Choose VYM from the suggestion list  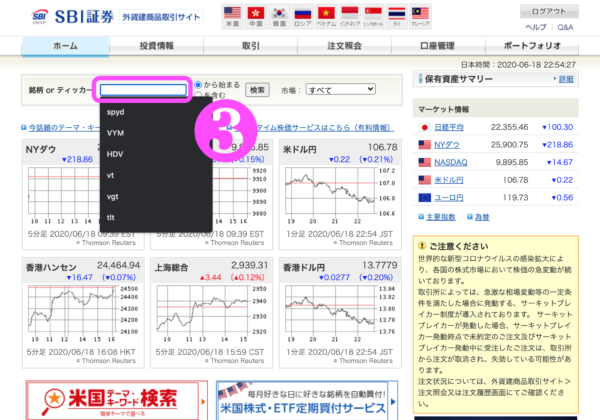pyautogui.click(x=156, y=133)
